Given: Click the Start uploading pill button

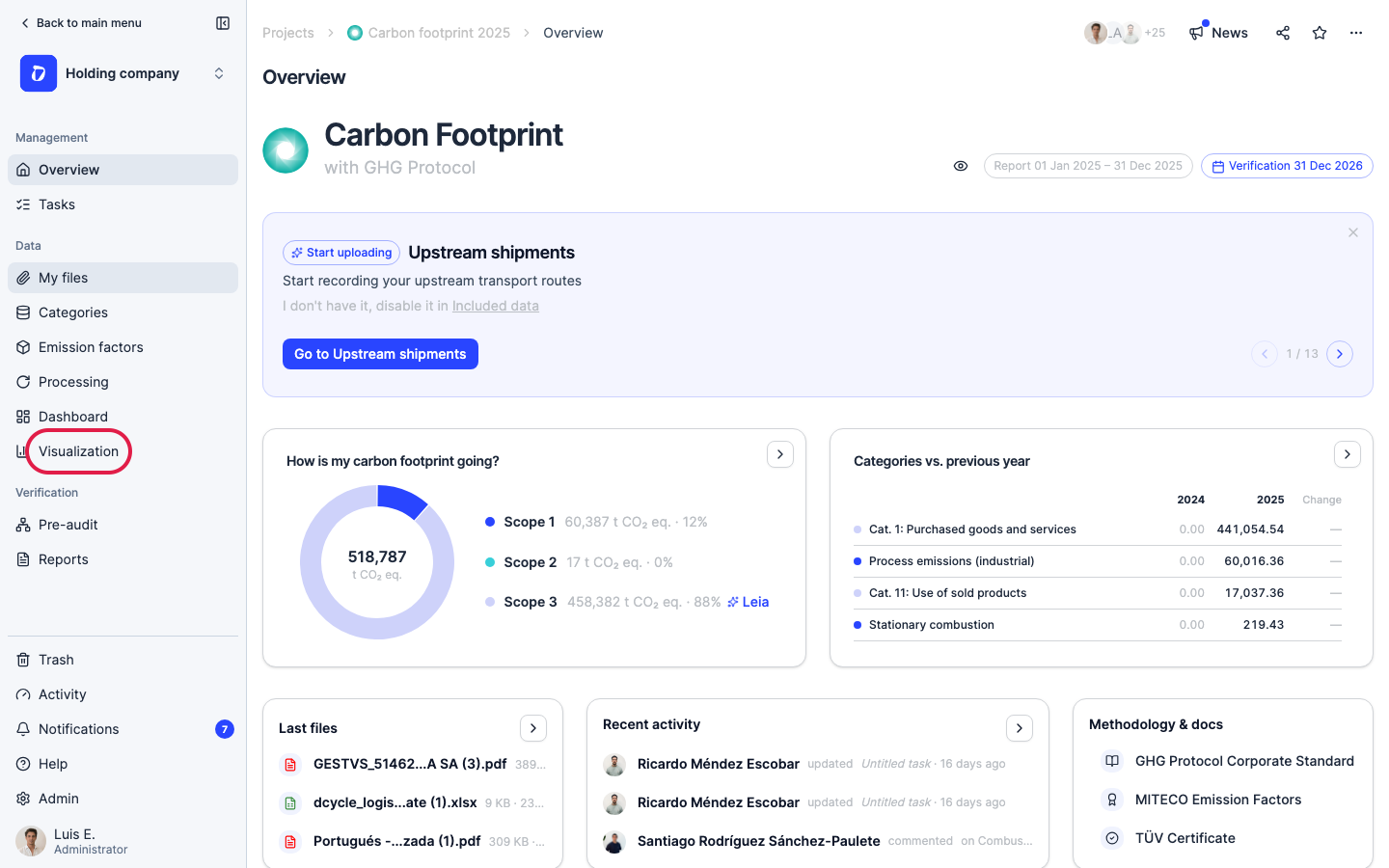Looking at the screenshot, I should pos(341,253).
